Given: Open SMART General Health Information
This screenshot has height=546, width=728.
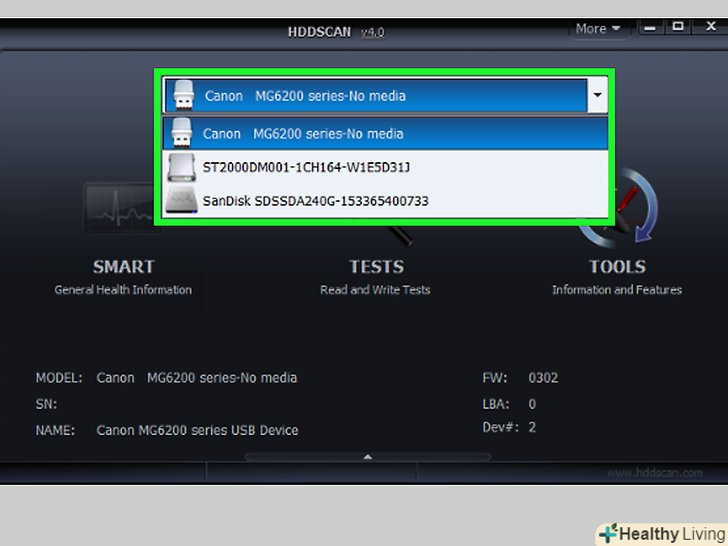Looking at the screenshot, I should tap(123, 277).
